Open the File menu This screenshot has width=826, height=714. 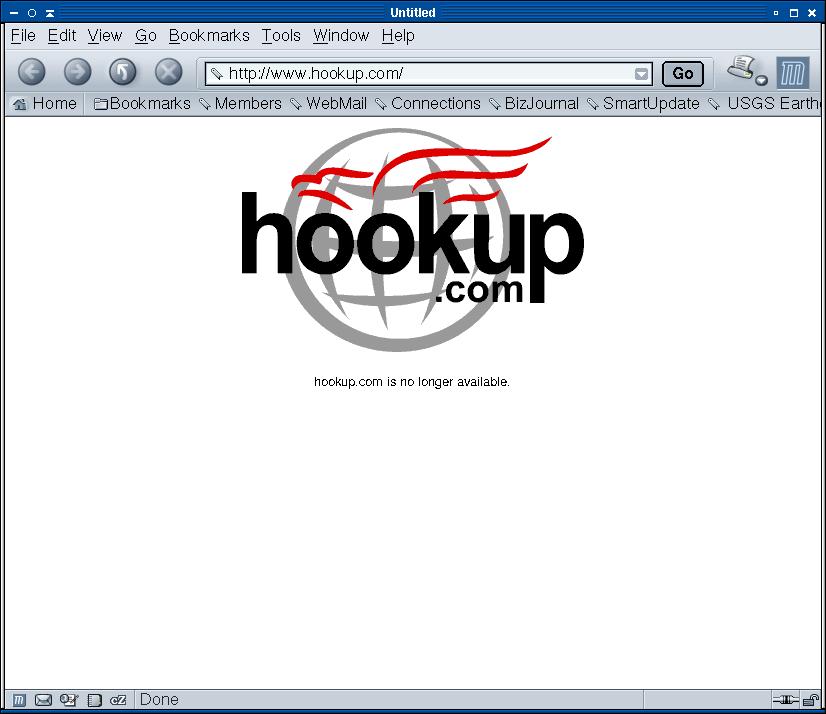(23, 36)
